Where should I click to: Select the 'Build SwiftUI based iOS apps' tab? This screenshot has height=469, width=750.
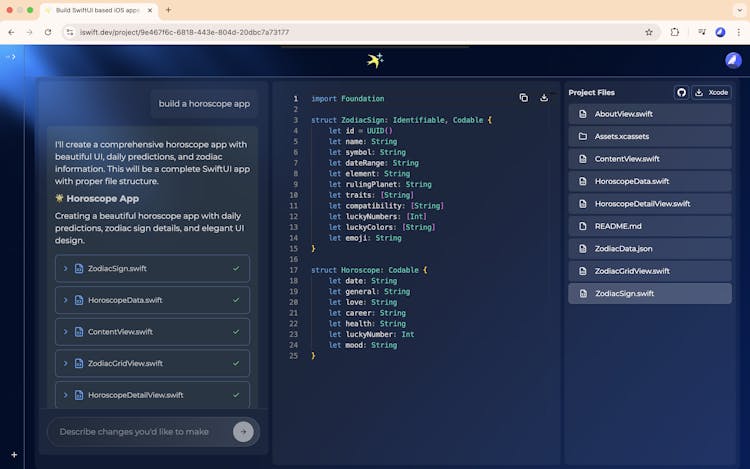pos(98,10)
